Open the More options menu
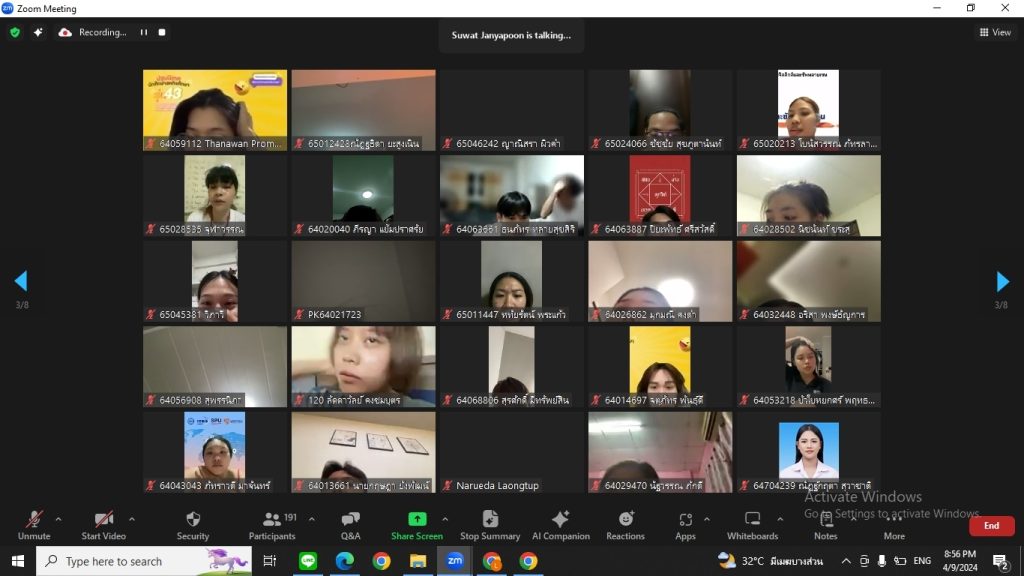1024x576 pixels. tap(894, 525)
